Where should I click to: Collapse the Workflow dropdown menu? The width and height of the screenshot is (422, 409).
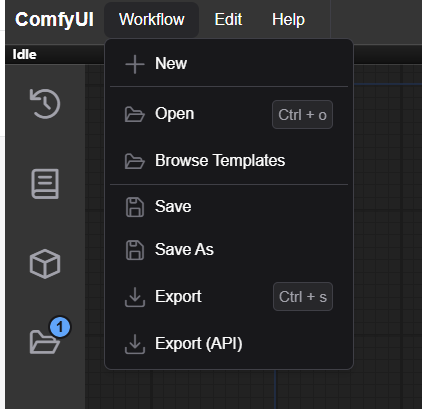point(152,19)
